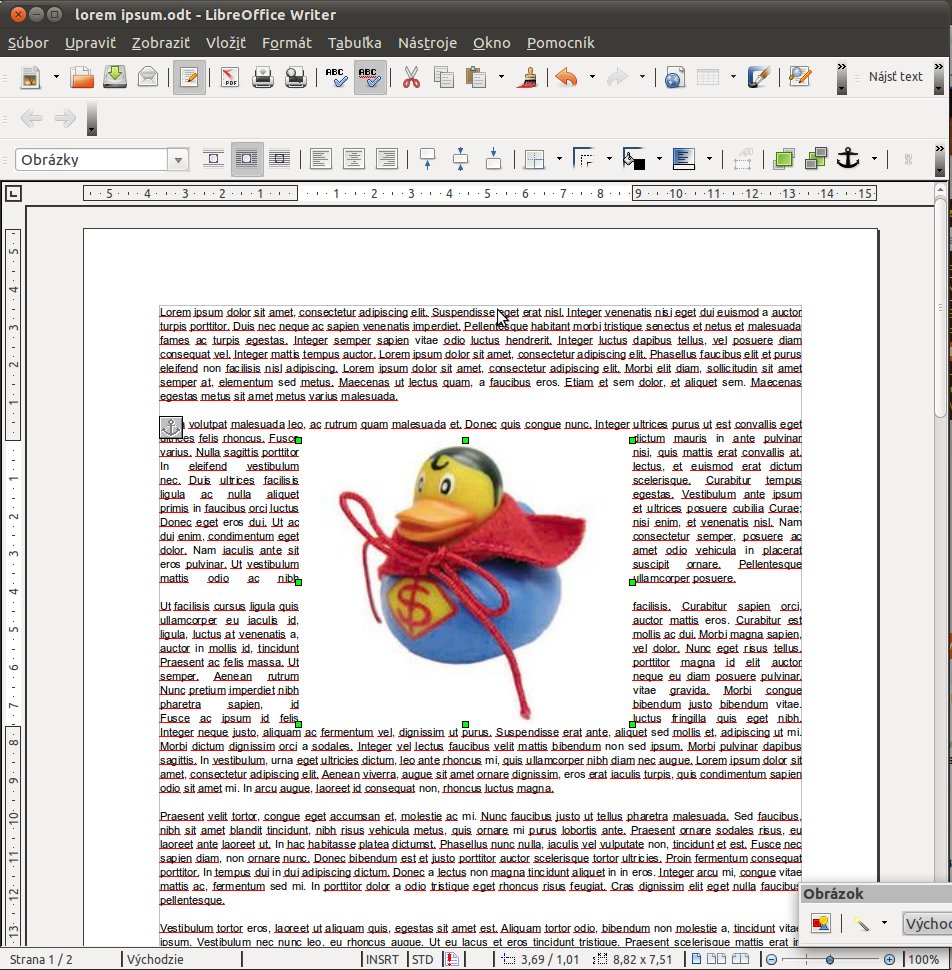Screen dimensions: 952x970
Task: Paste from clipboard with the paste icon
Action: coord(476,77)
